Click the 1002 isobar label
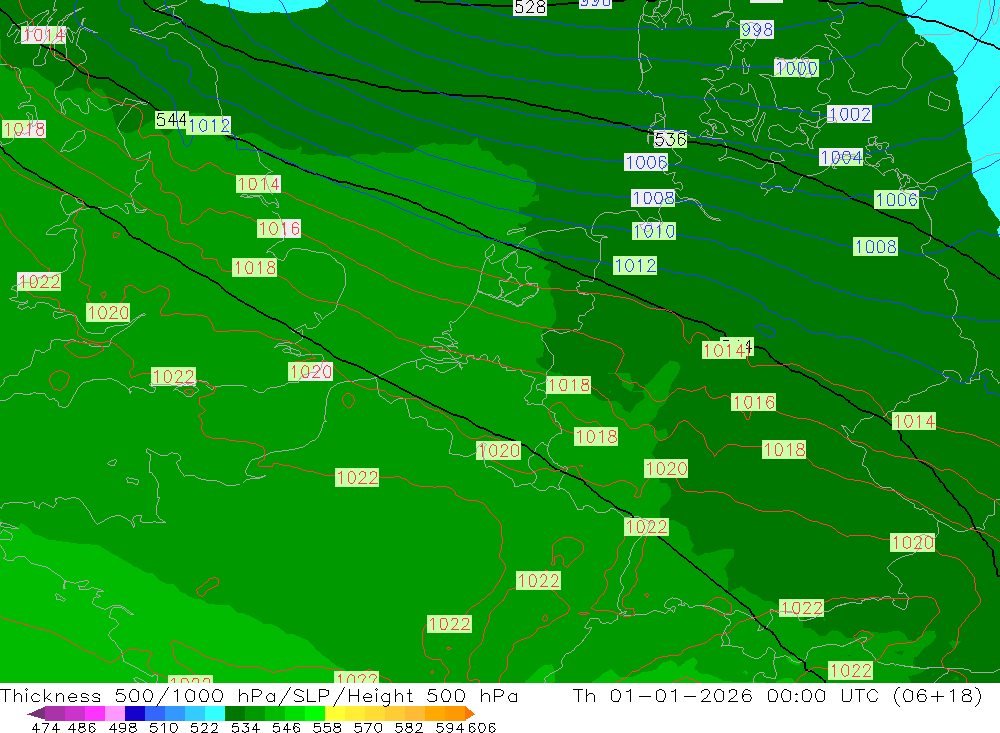Image resolution: width=1000 pixels, height=733 pixels. pyautogui.click(x=849, y=114)
